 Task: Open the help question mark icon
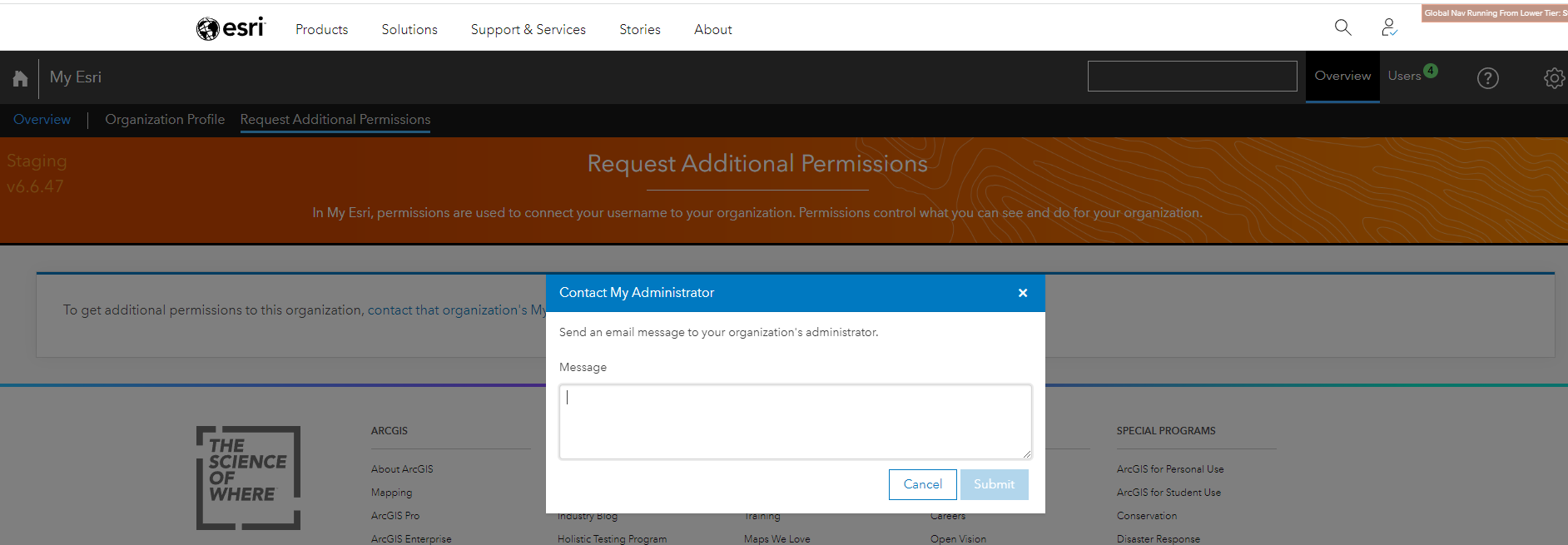coord(1488,78)
